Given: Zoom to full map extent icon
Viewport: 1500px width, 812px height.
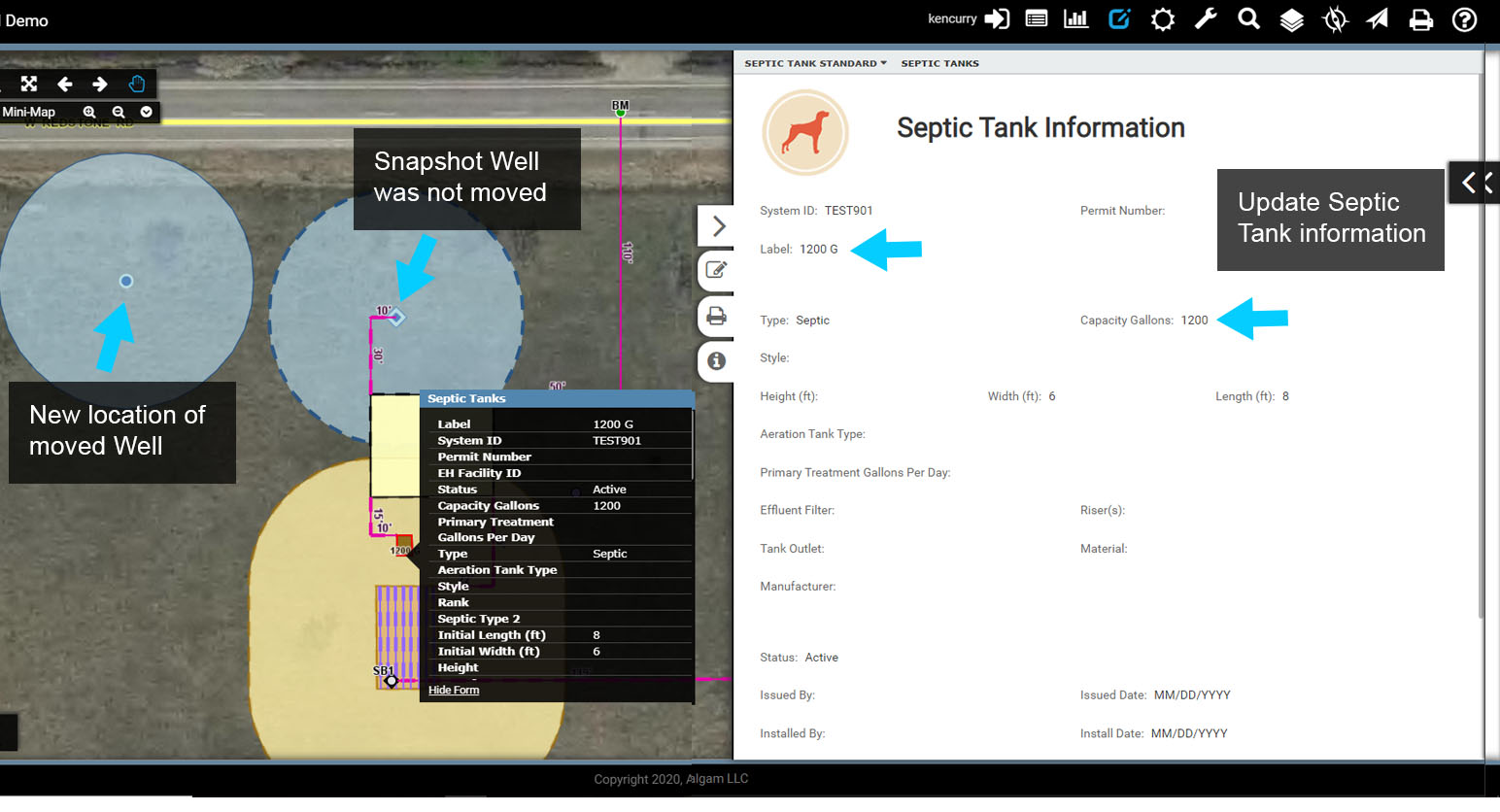Looking at the screenshot, I should click(x=29, y=84).
